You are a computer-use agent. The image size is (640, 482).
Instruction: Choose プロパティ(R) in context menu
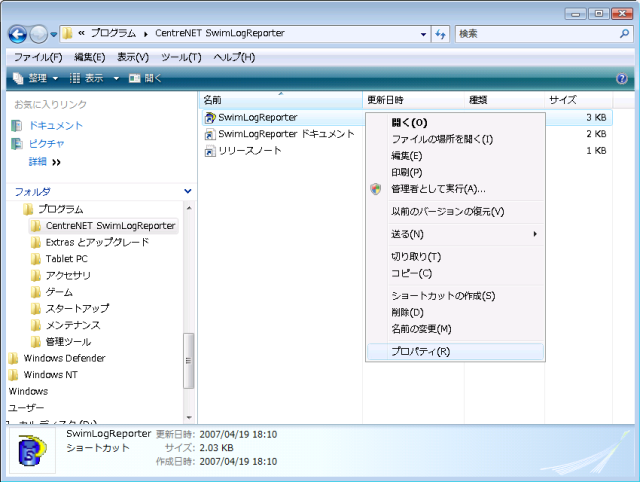(x=456, y=351)
